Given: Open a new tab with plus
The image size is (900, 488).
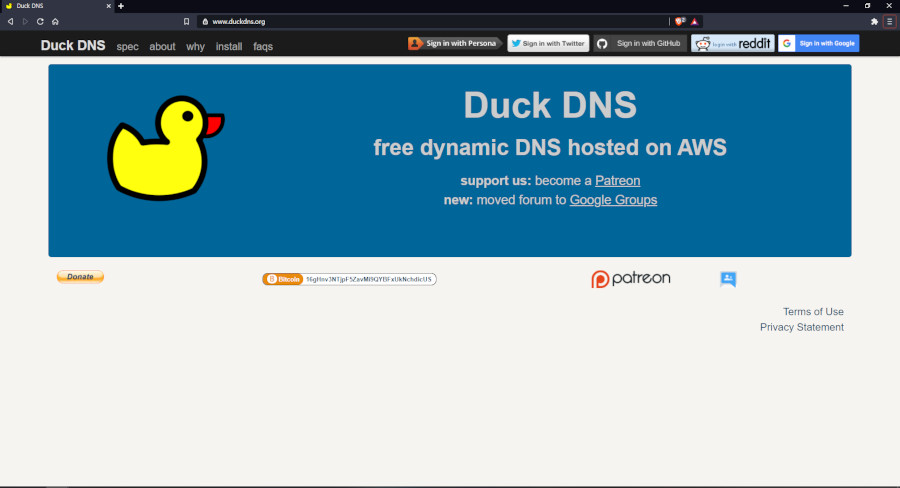Looking at the screenshot, I should [121, 6].
